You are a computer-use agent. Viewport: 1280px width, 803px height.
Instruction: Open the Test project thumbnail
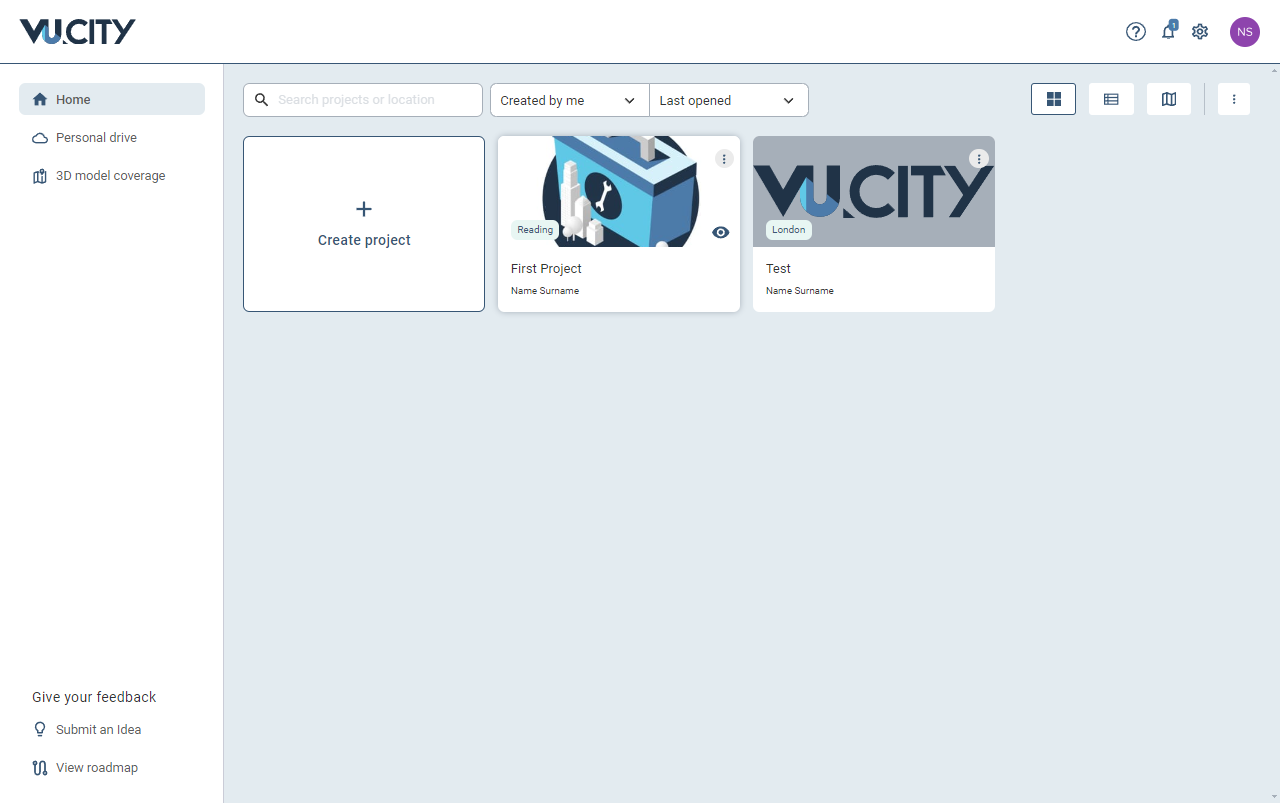pos(874,192)
